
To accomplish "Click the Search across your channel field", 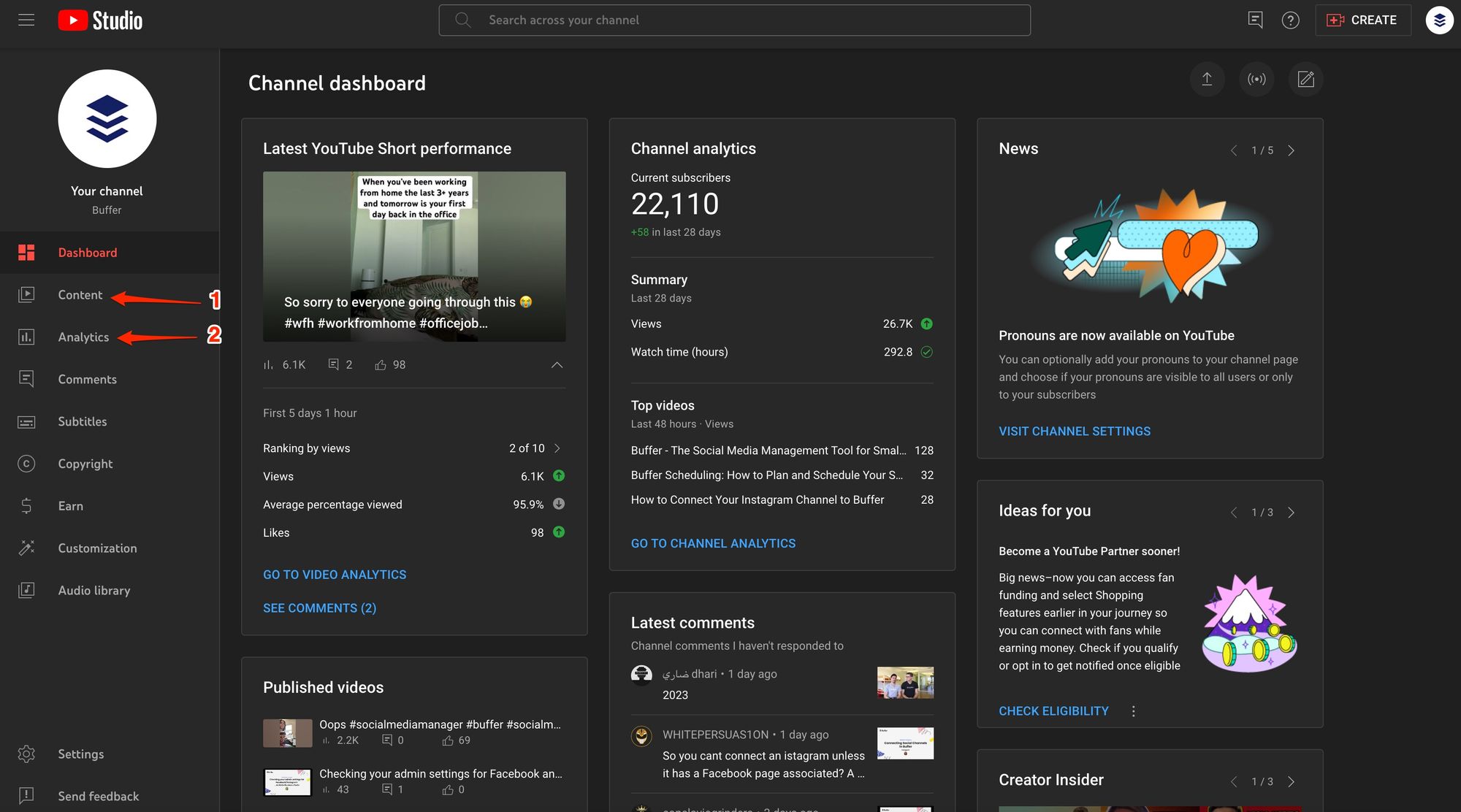I will (735, 19).
